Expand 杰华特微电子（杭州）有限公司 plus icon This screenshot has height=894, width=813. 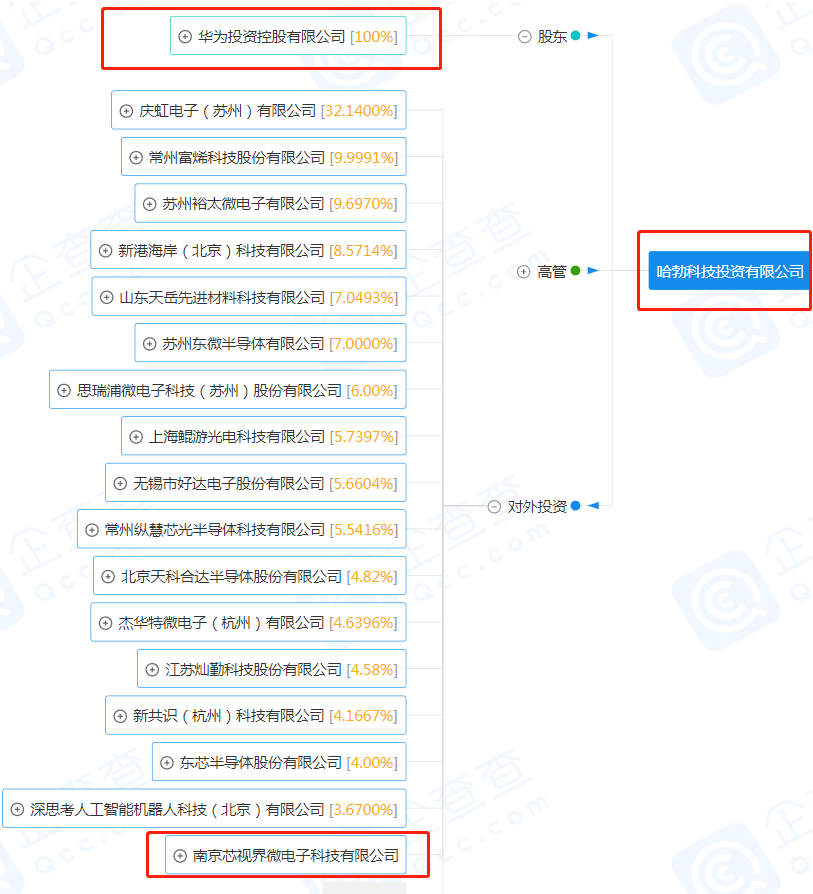105,623
